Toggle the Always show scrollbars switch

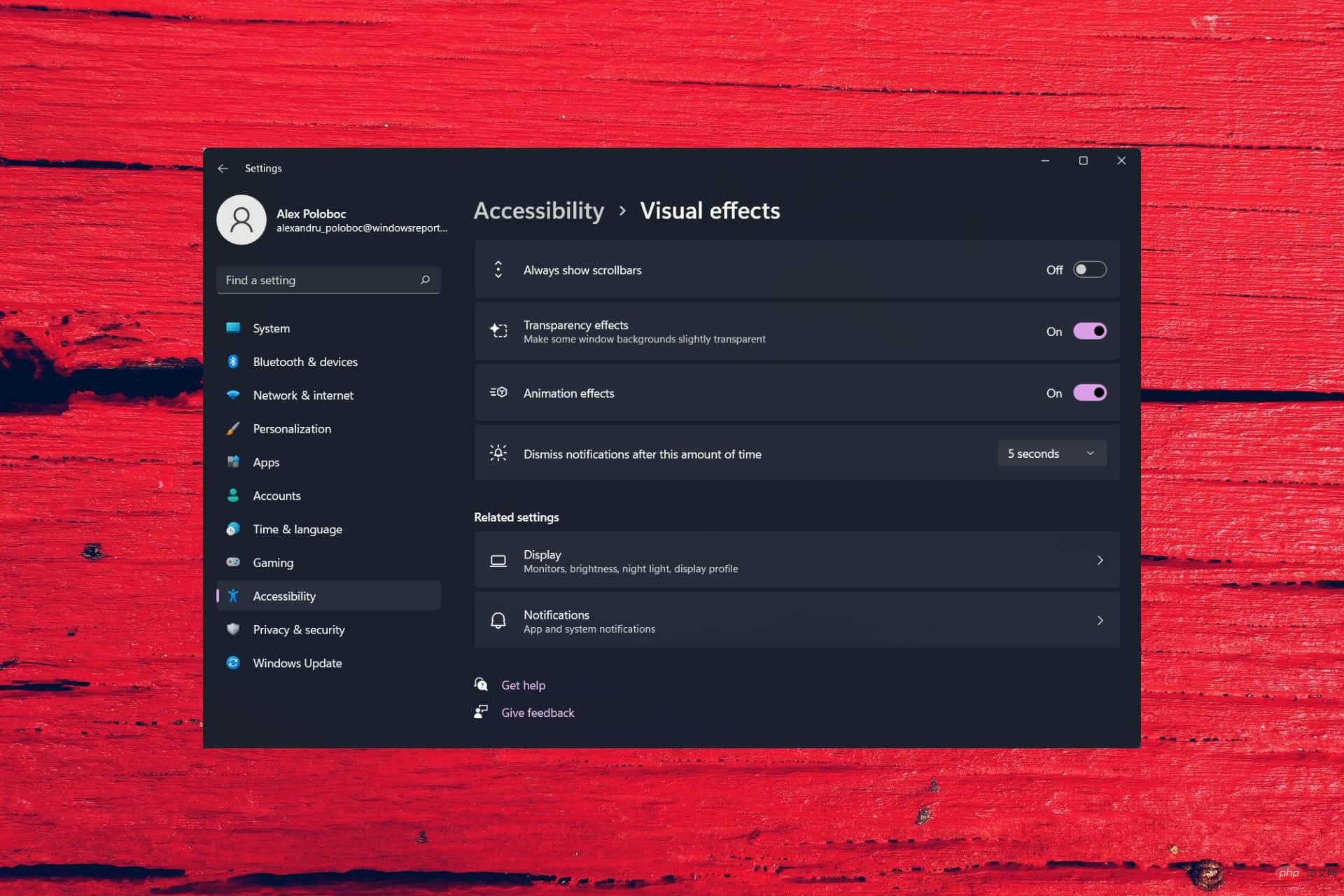[x=1089, y=269]
